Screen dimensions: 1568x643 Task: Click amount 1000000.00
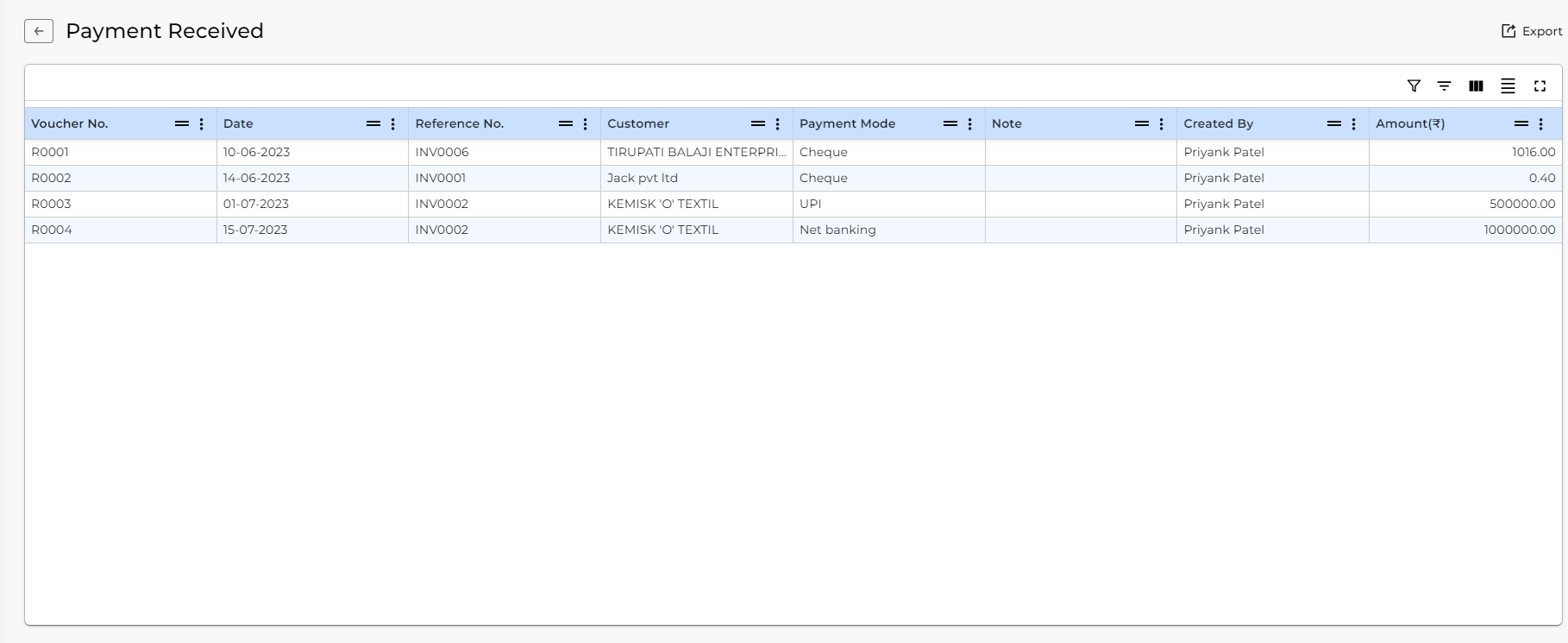pos(1520,230)
